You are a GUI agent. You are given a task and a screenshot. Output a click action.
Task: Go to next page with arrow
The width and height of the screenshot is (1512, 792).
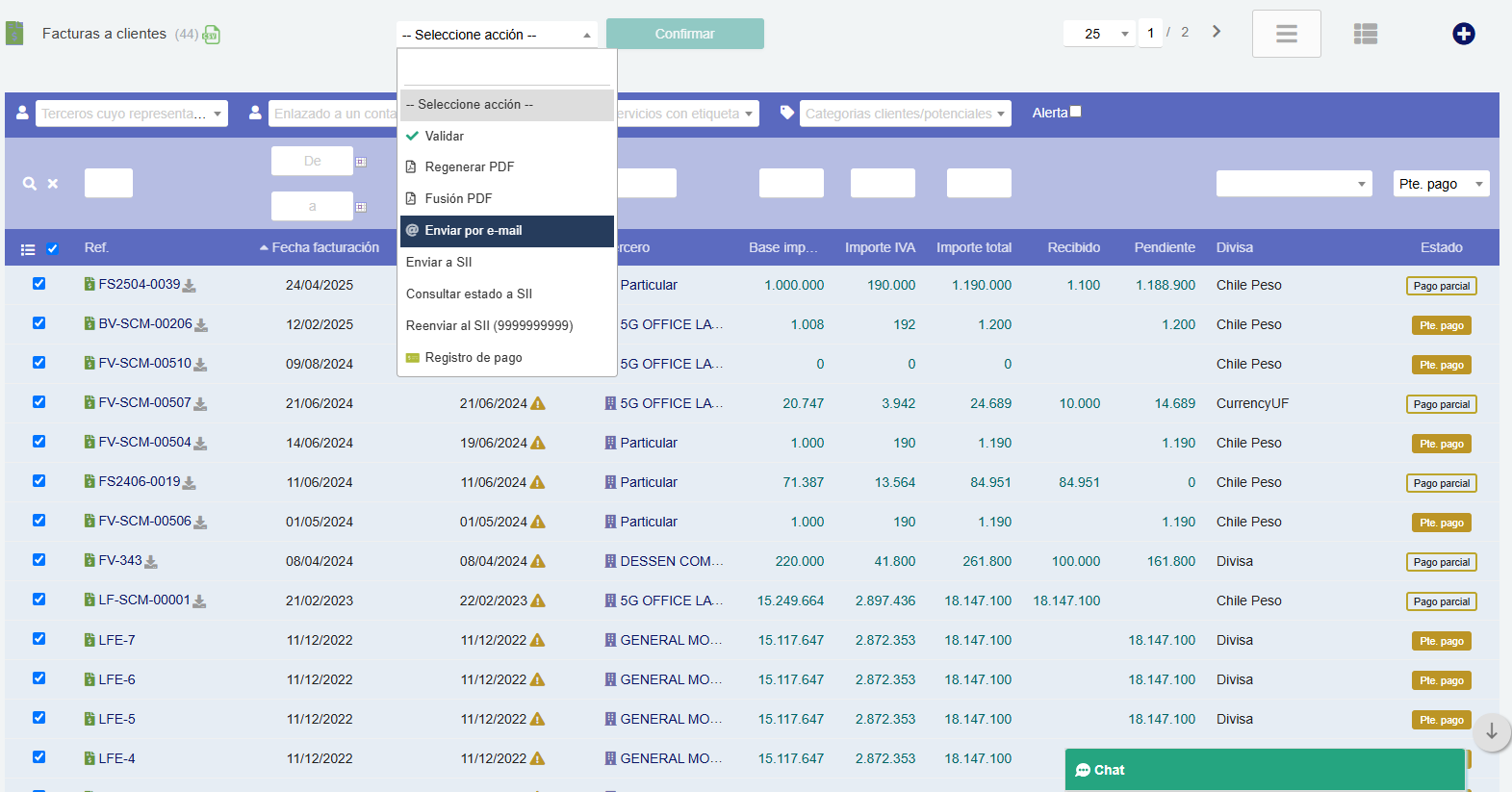(x=1217, y=32)
